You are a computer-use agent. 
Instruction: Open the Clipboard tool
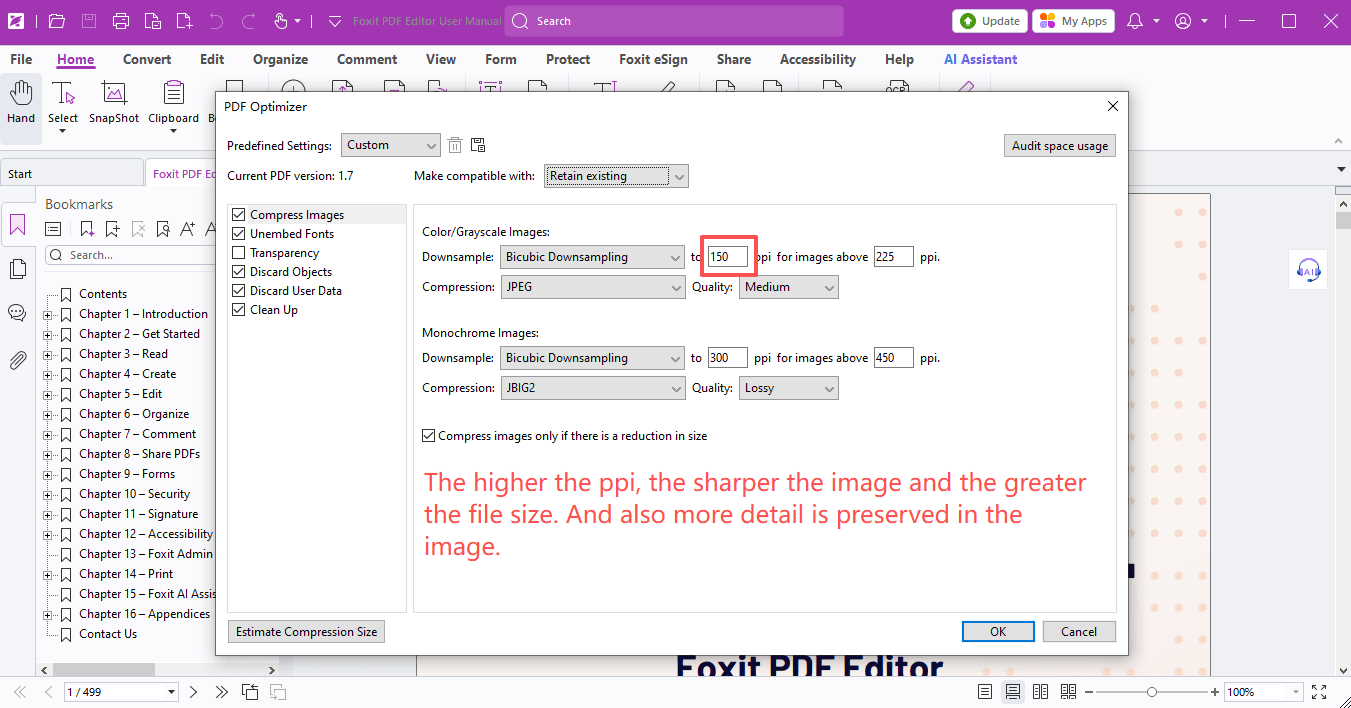[174, 105]
